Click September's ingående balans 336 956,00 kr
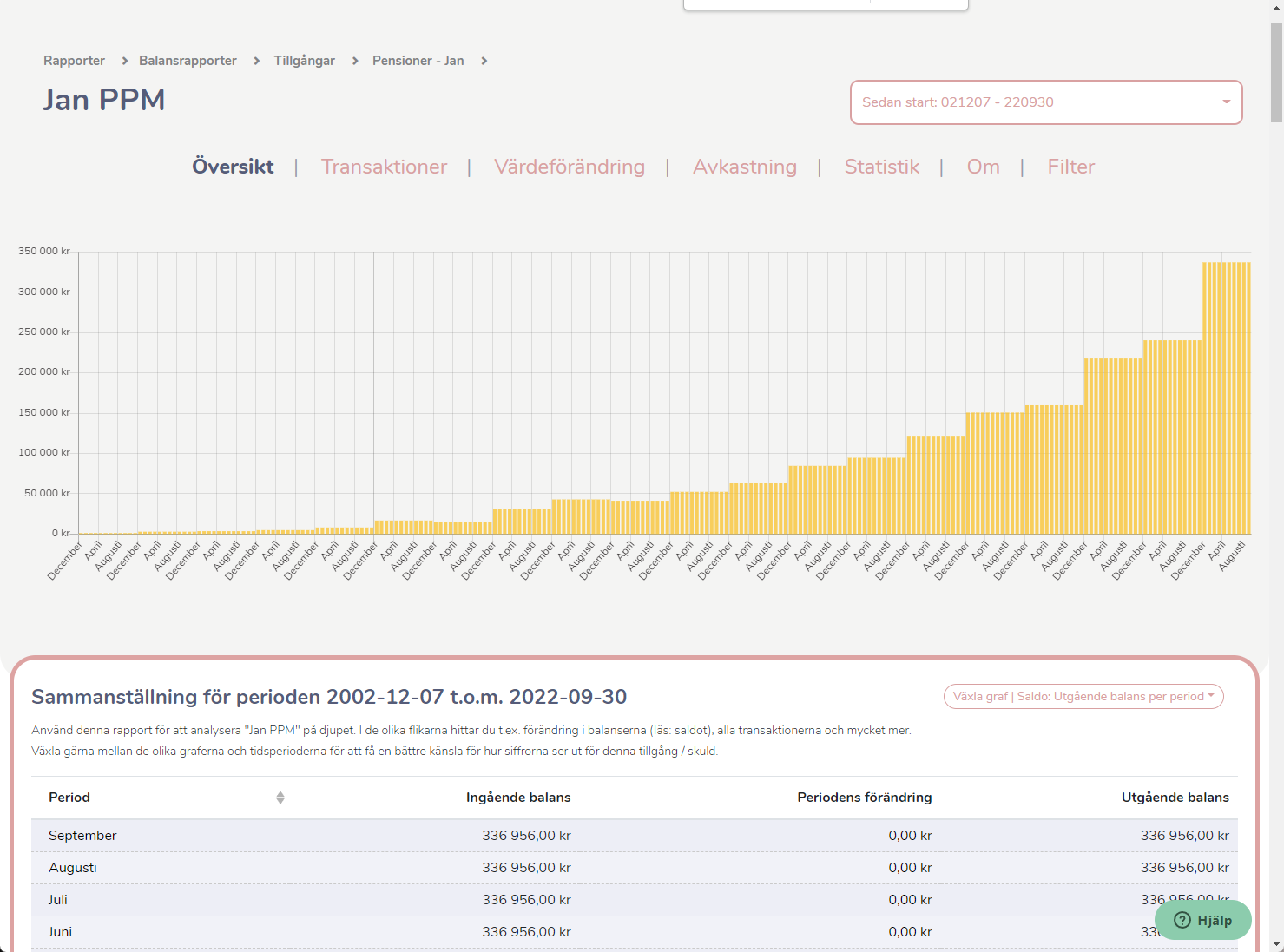The image size is (1284, 952). [526, 836]
